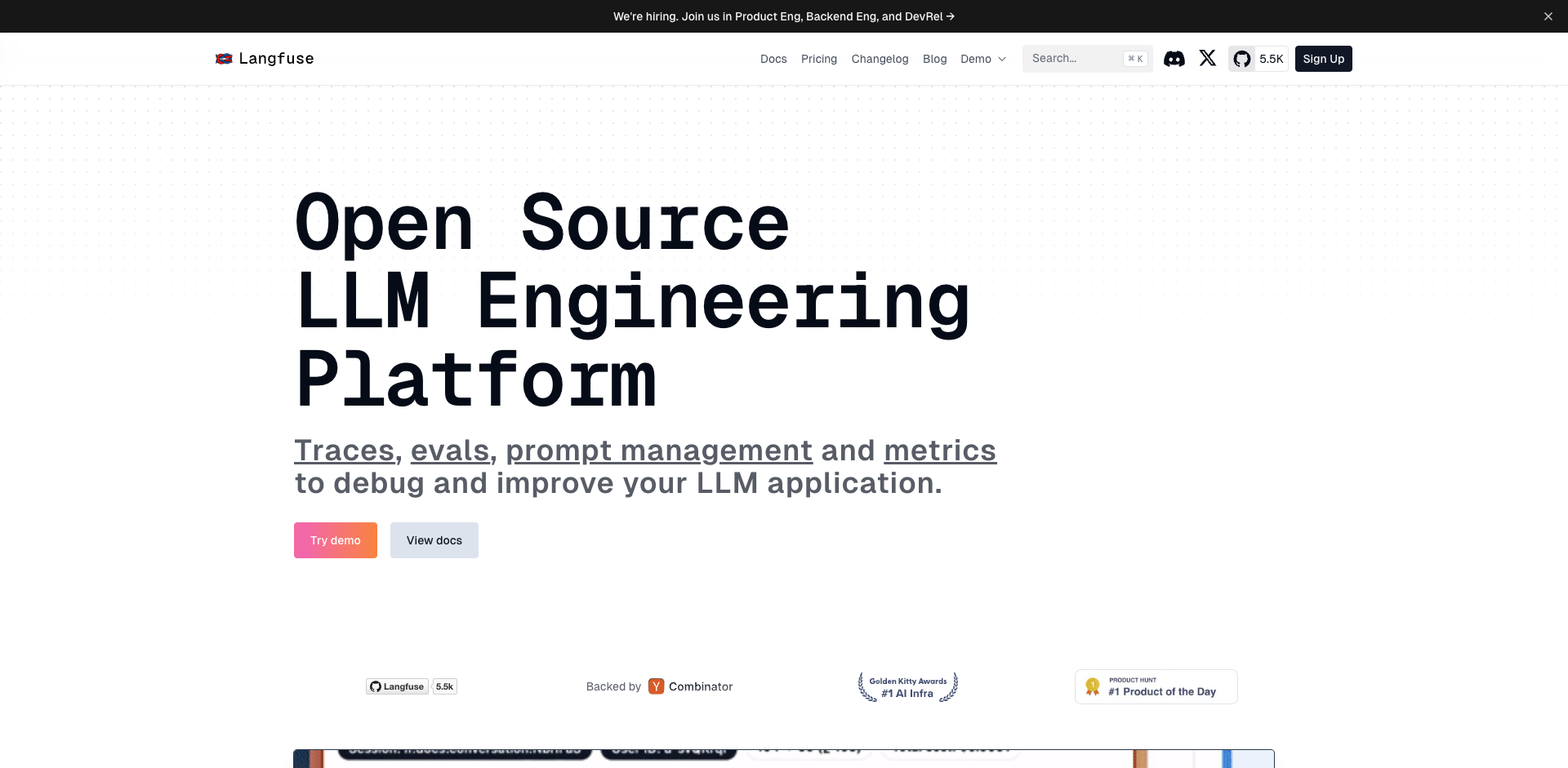The width and height of the screenshot is (1568, 768).
Task: Click the Sign Up button
Action: pos(1324,59)
